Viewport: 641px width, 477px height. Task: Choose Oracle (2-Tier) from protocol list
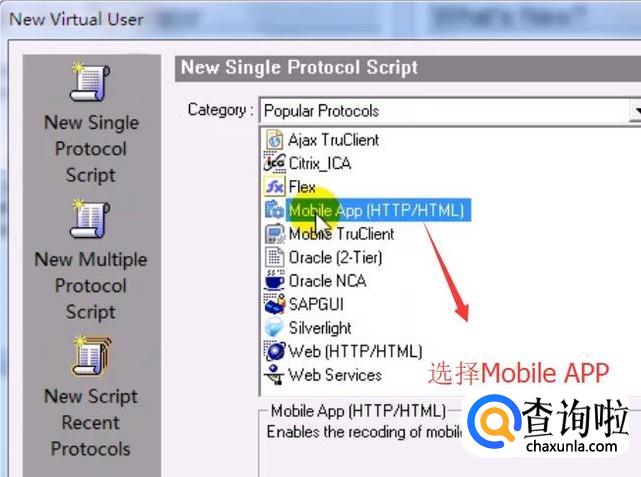tap(335, 258)
